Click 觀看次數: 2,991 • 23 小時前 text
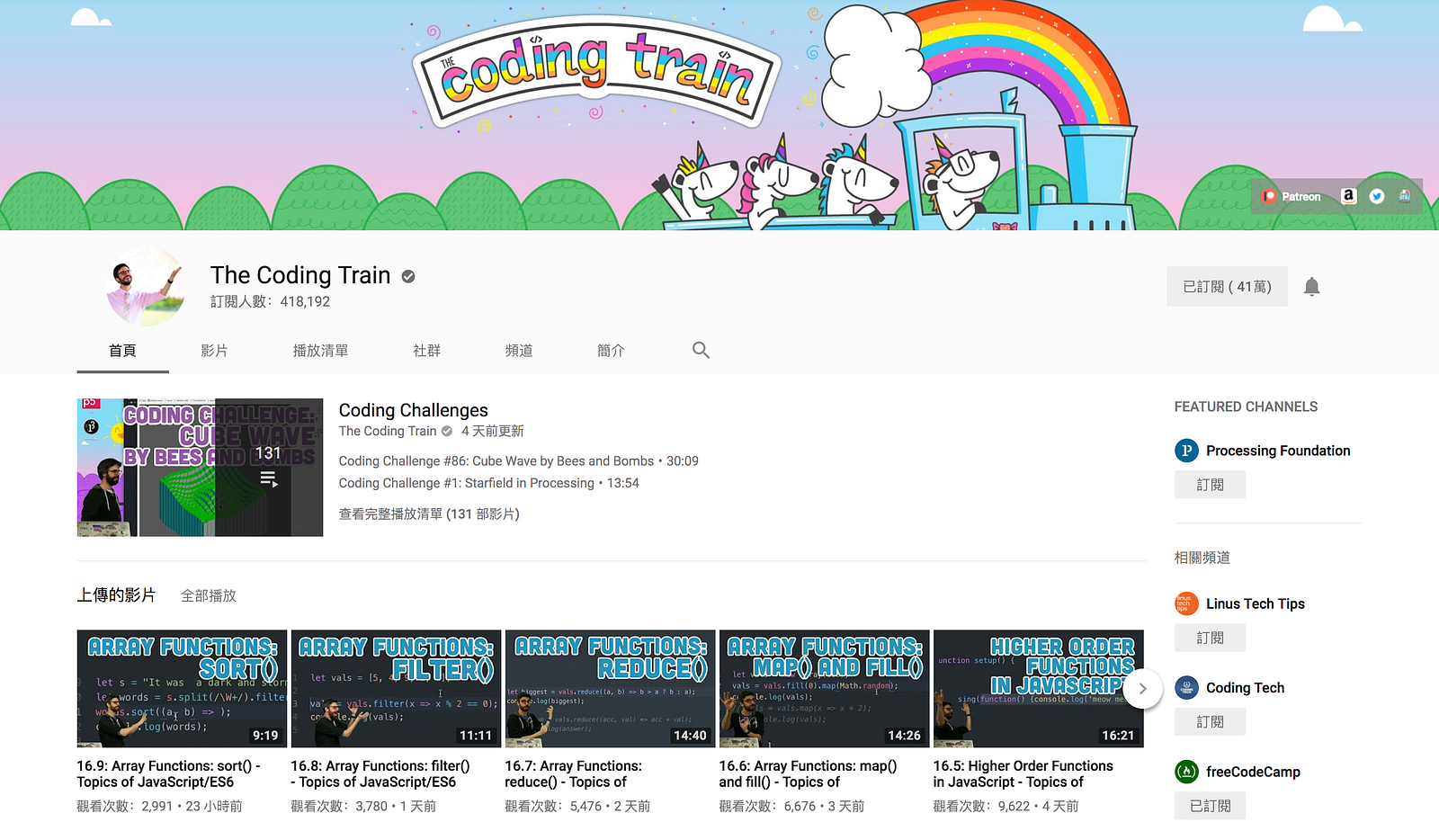The height and width of the screenshot is (840, 1439). click(x=160, y=807)
